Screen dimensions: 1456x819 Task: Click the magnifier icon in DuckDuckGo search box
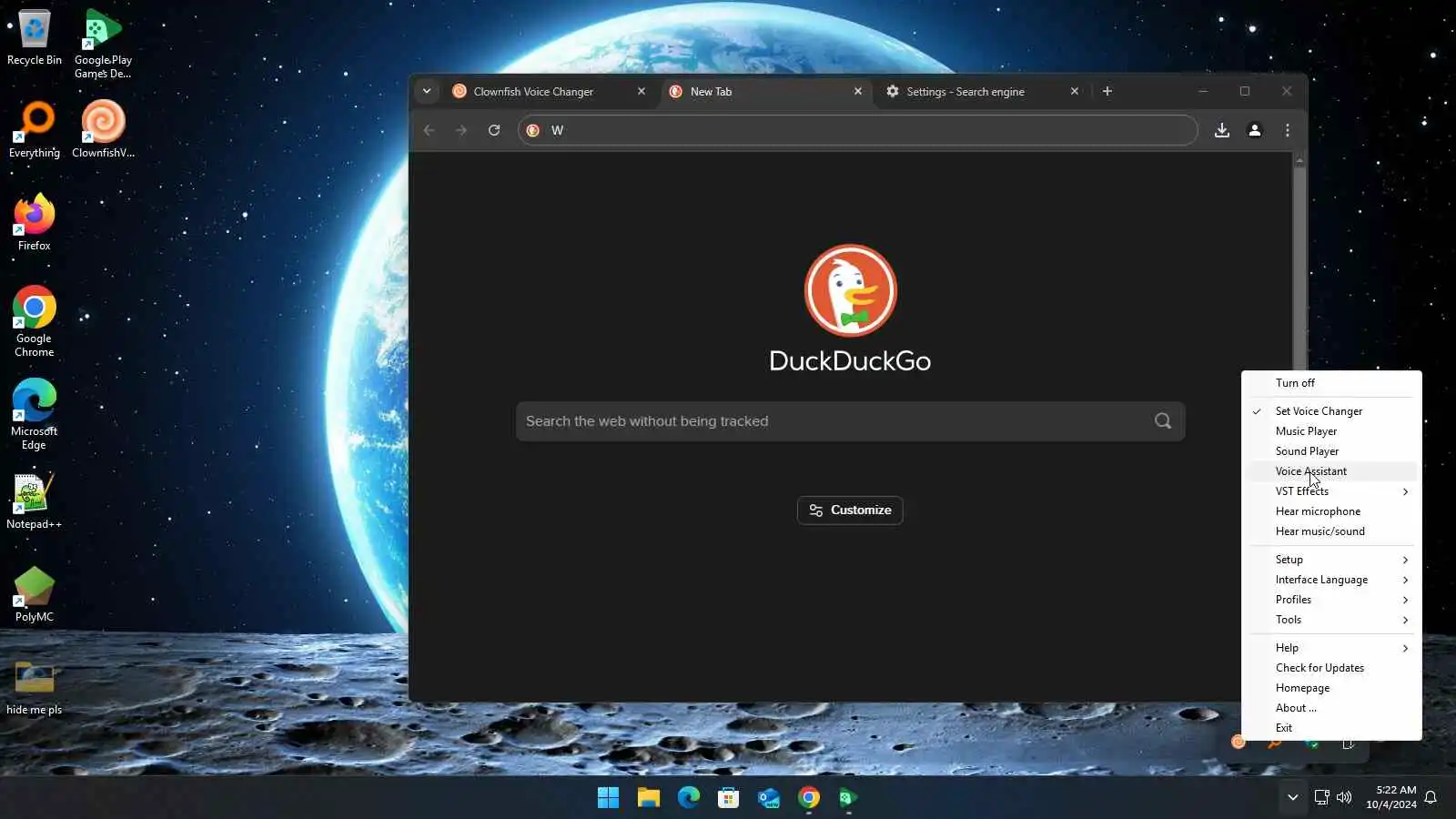tap(1163, 421)
